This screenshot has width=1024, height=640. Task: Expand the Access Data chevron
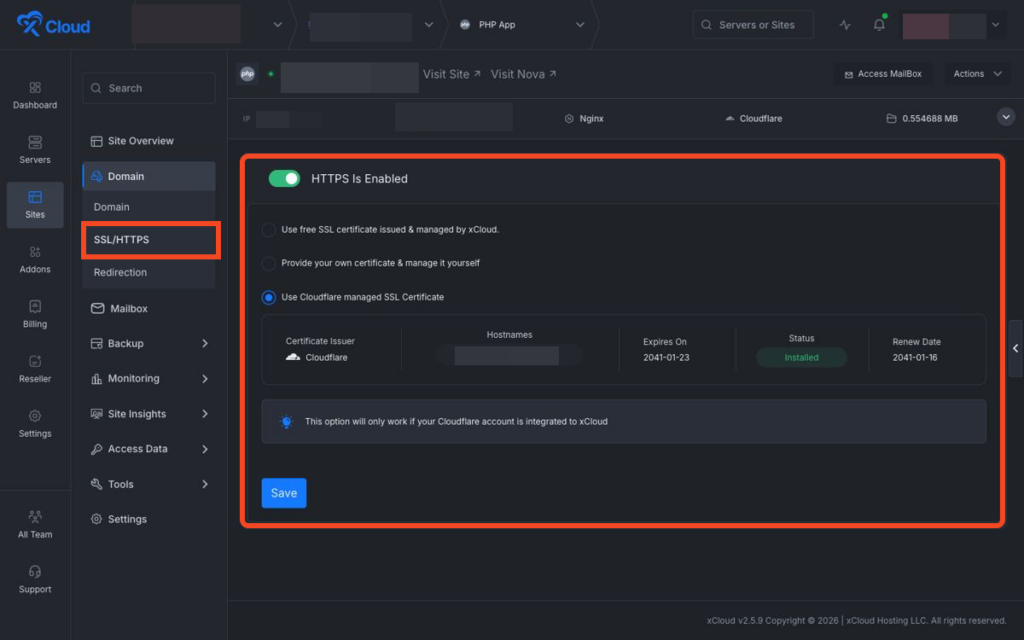205,449
